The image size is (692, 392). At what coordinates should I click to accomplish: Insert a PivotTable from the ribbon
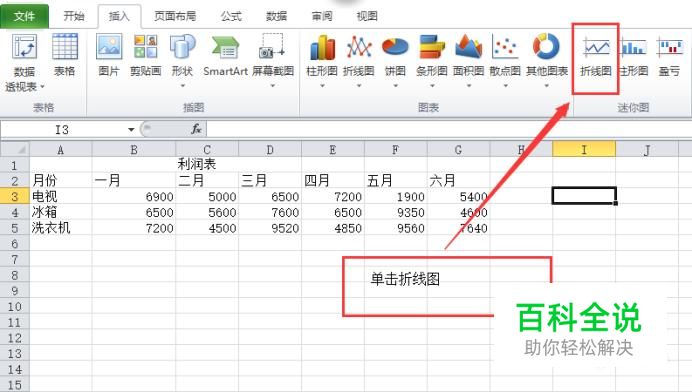pyautogui.click(x=24, y=63)
